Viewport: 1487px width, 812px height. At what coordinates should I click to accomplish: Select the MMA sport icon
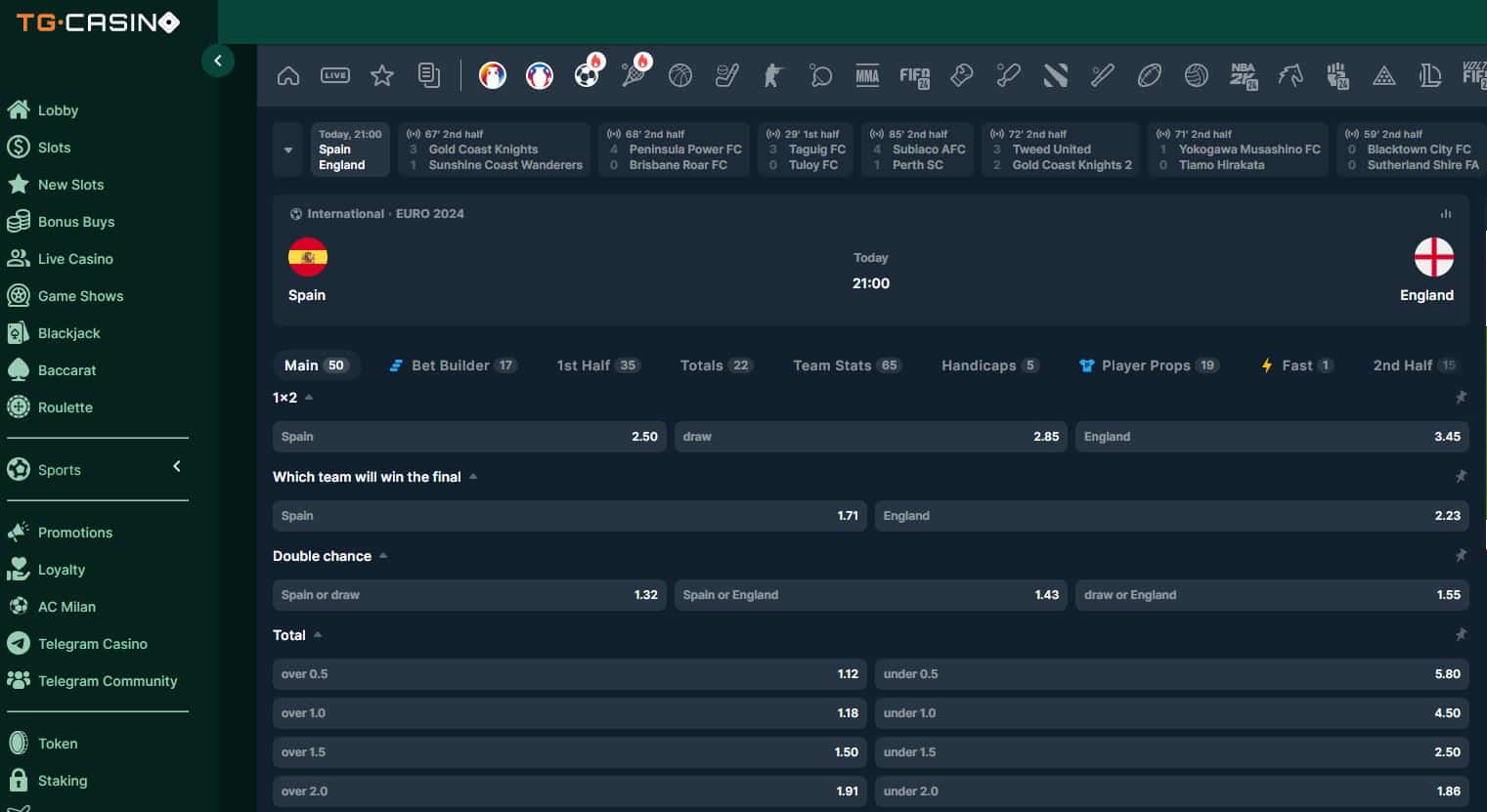click(x=868, y=75)
